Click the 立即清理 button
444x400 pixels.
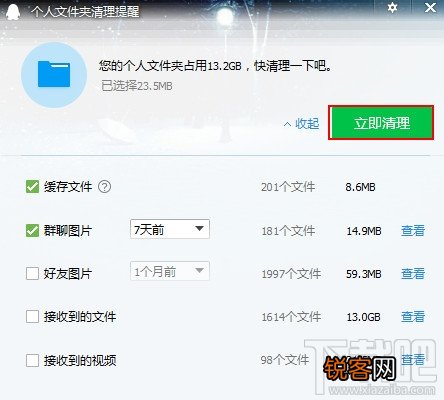click(x=381, y=123)
